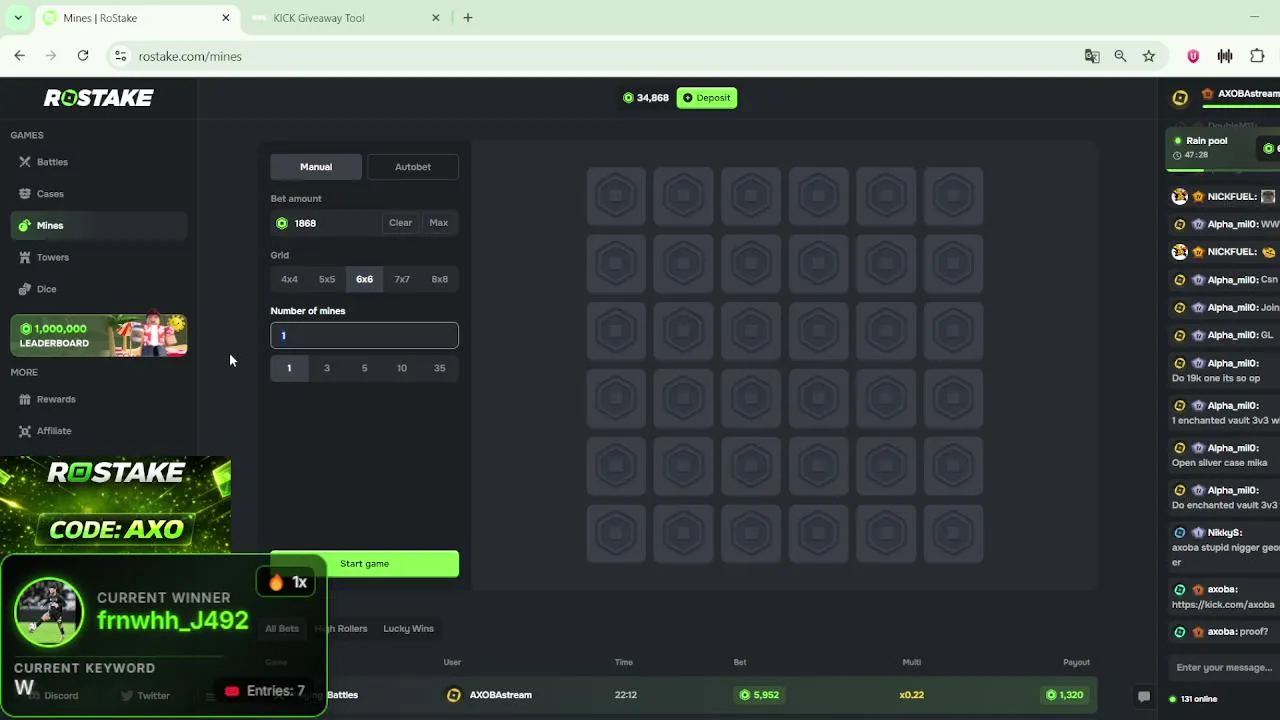
Task: Set bet amount to Max
Action: 438,223
